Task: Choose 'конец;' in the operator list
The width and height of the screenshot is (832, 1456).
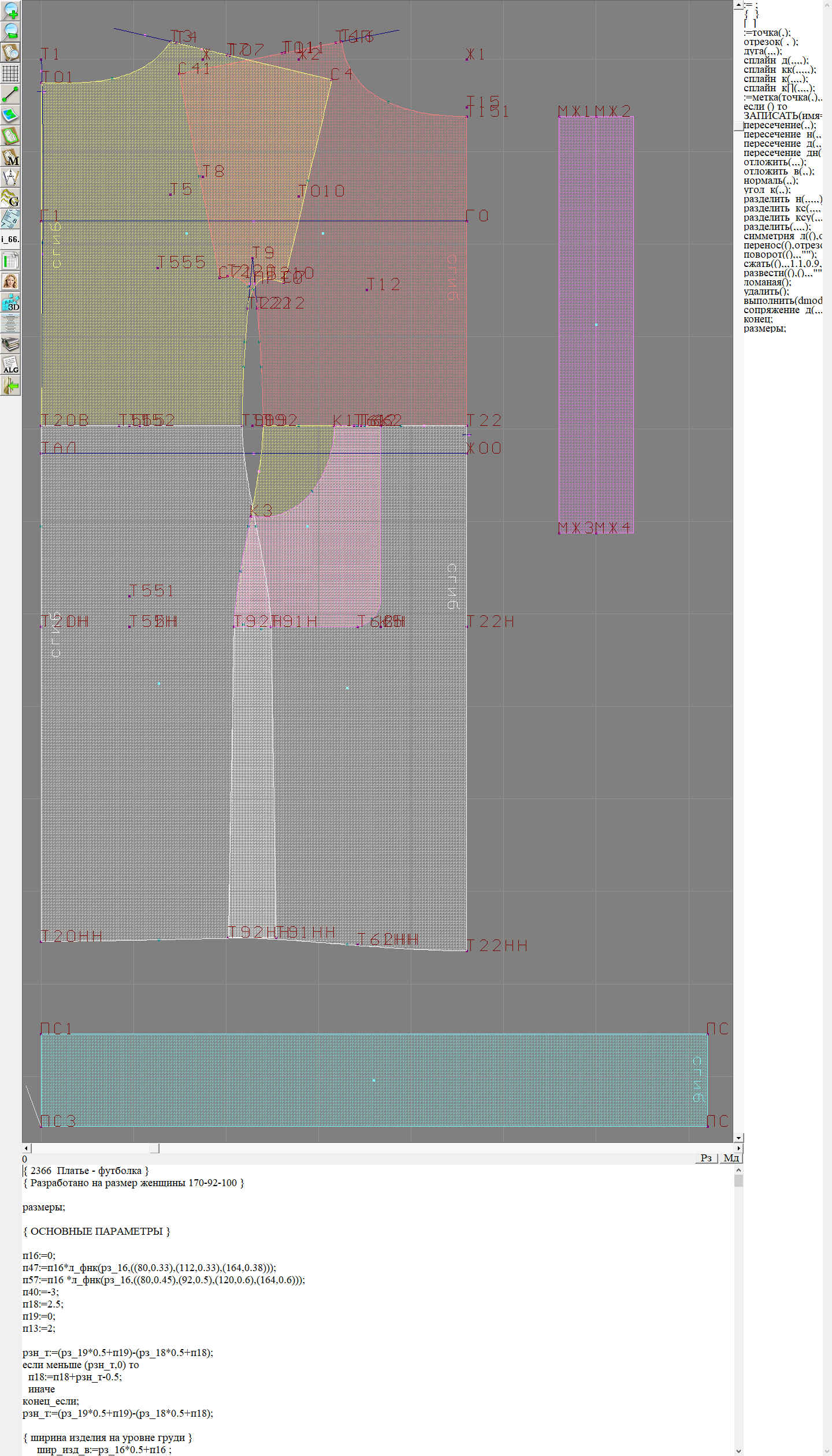Action: [758, 319]
